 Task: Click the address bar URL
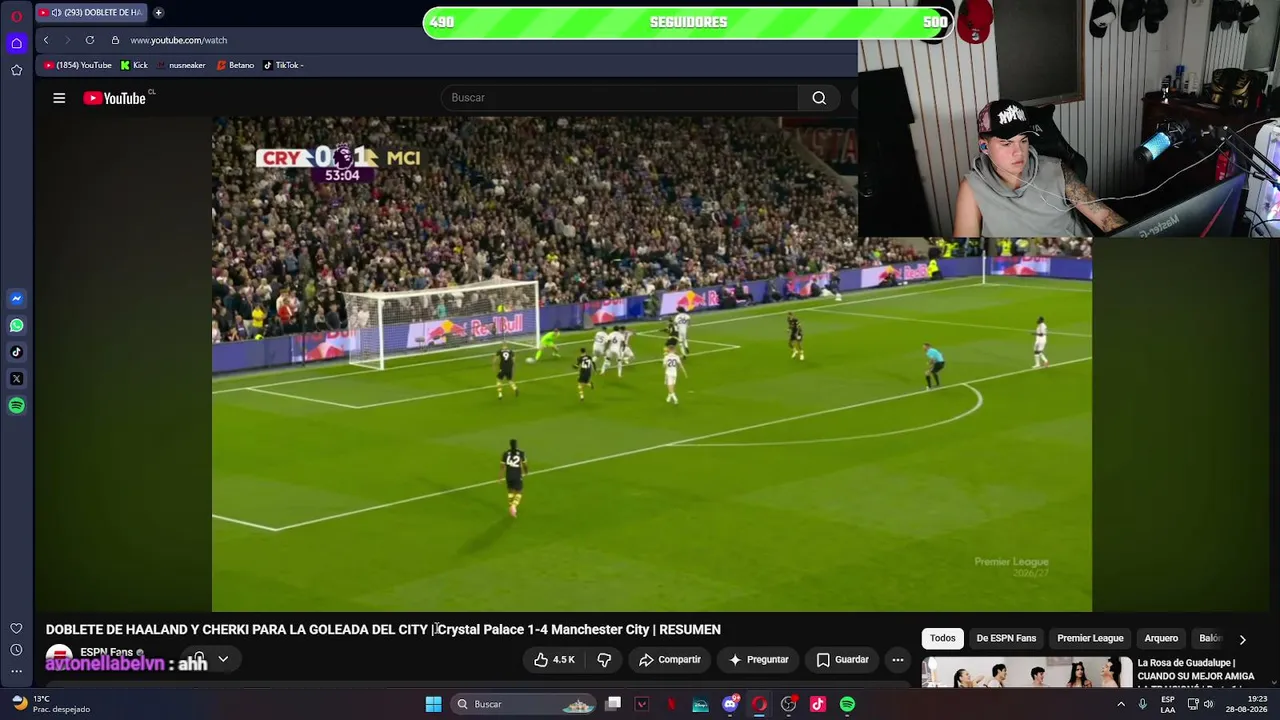pos(179,40)
